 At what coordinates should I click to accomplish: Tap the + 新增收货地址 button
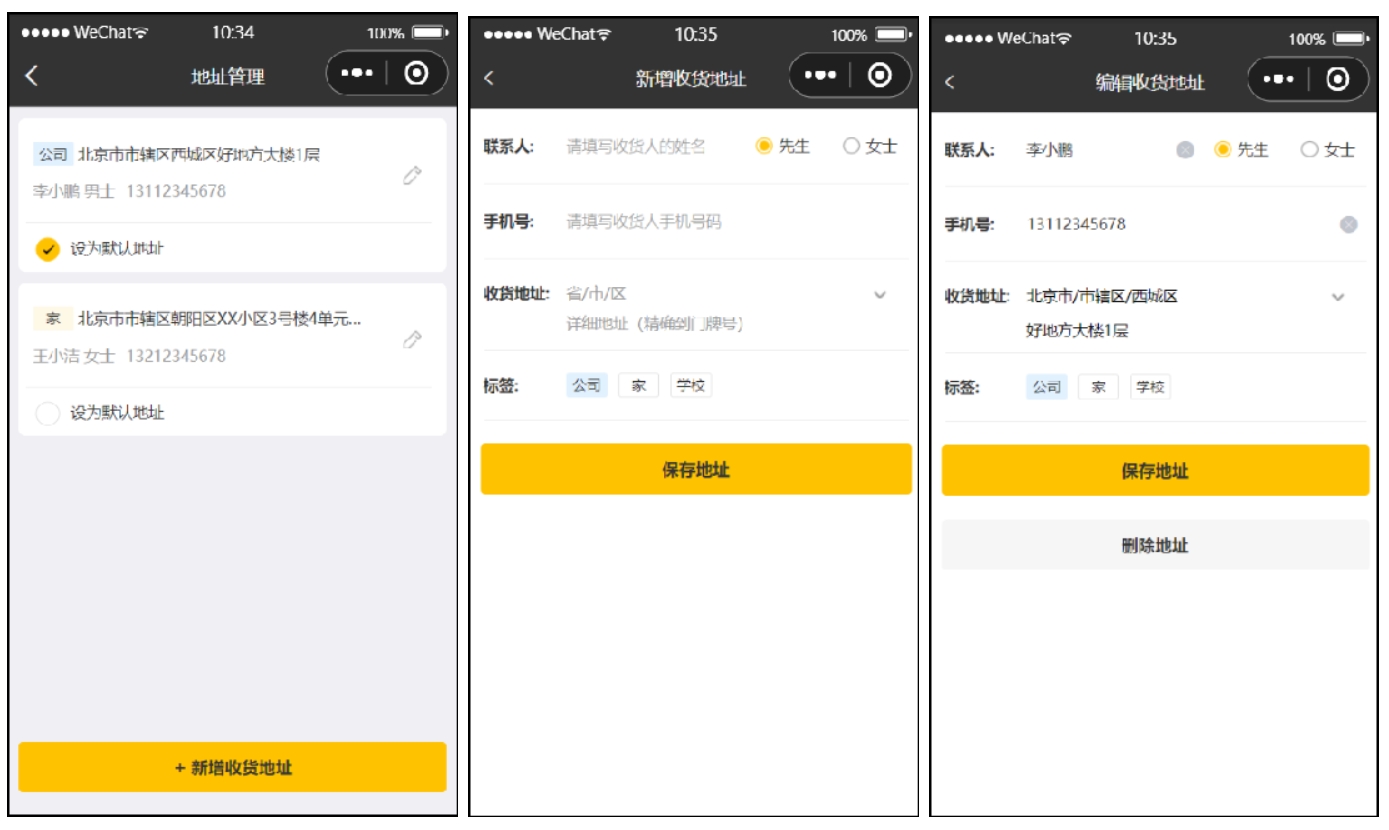click(x=232, y=767)
